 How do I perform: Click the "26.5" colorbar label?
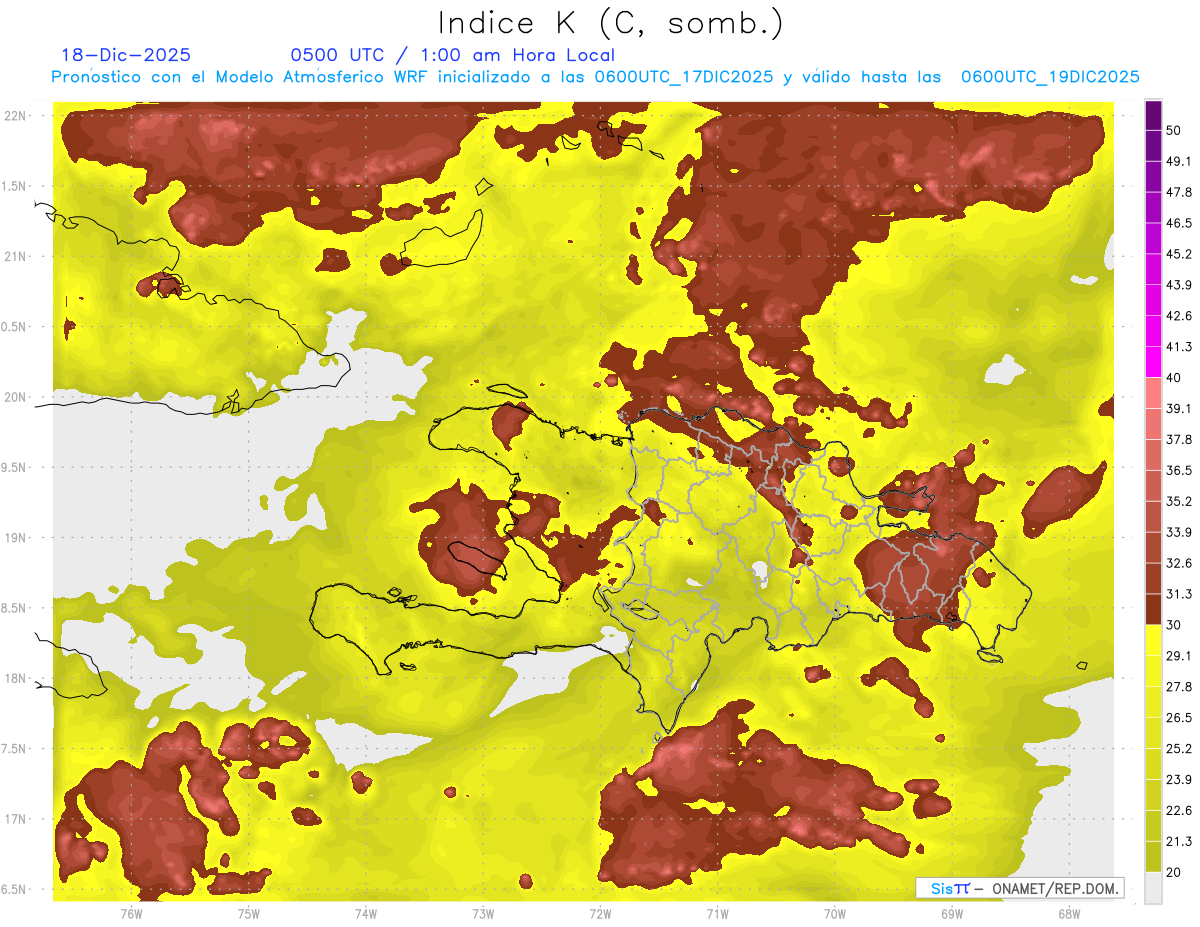coord(1179,718)
